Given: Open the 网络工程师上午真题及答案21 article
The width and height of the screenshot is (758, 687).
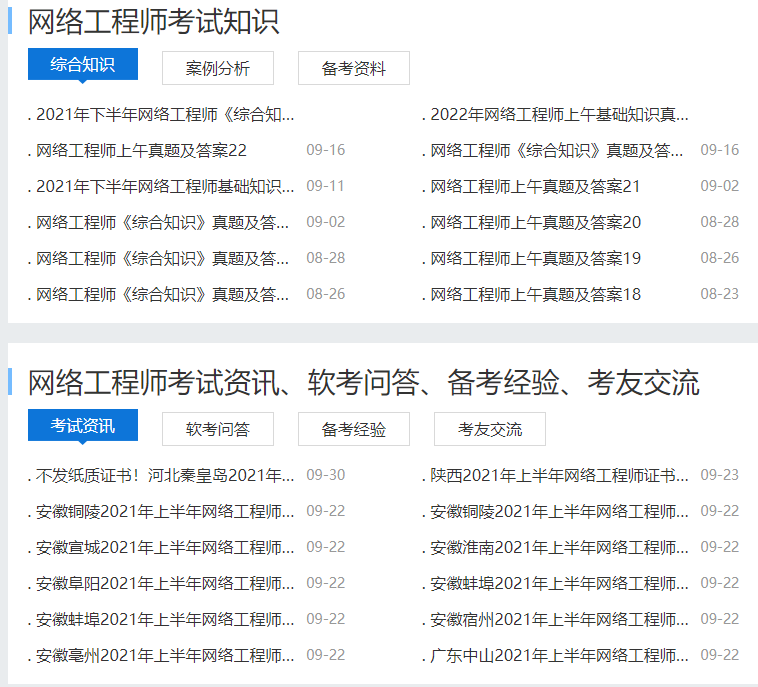Looking at the screenshot, I should click(x=535, y=187).
